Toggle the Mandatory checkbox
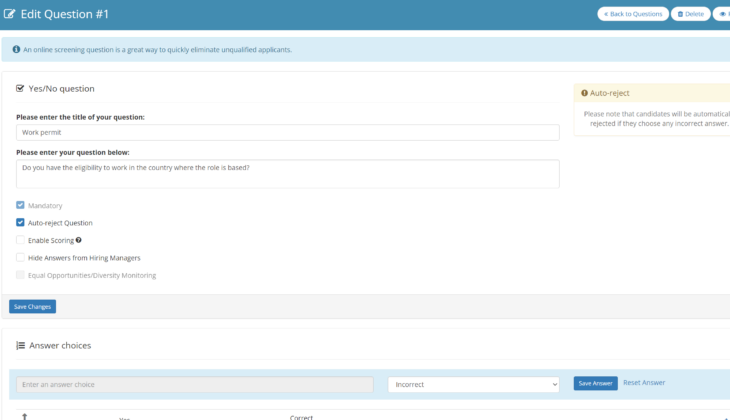The image size is (730, 420). 20,205
